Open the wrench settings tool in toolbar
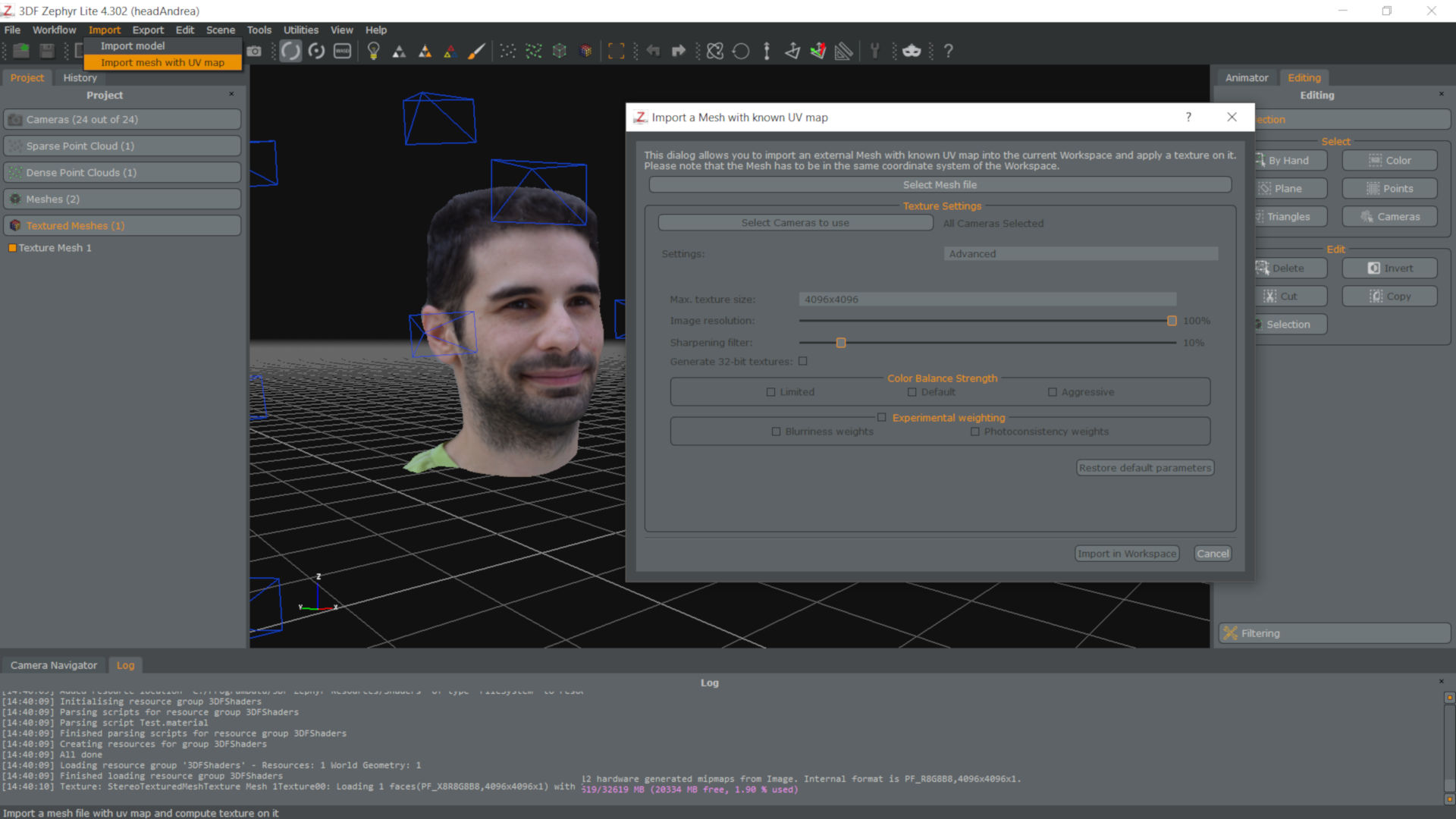Screen dimensions: 1456x819 875,51
